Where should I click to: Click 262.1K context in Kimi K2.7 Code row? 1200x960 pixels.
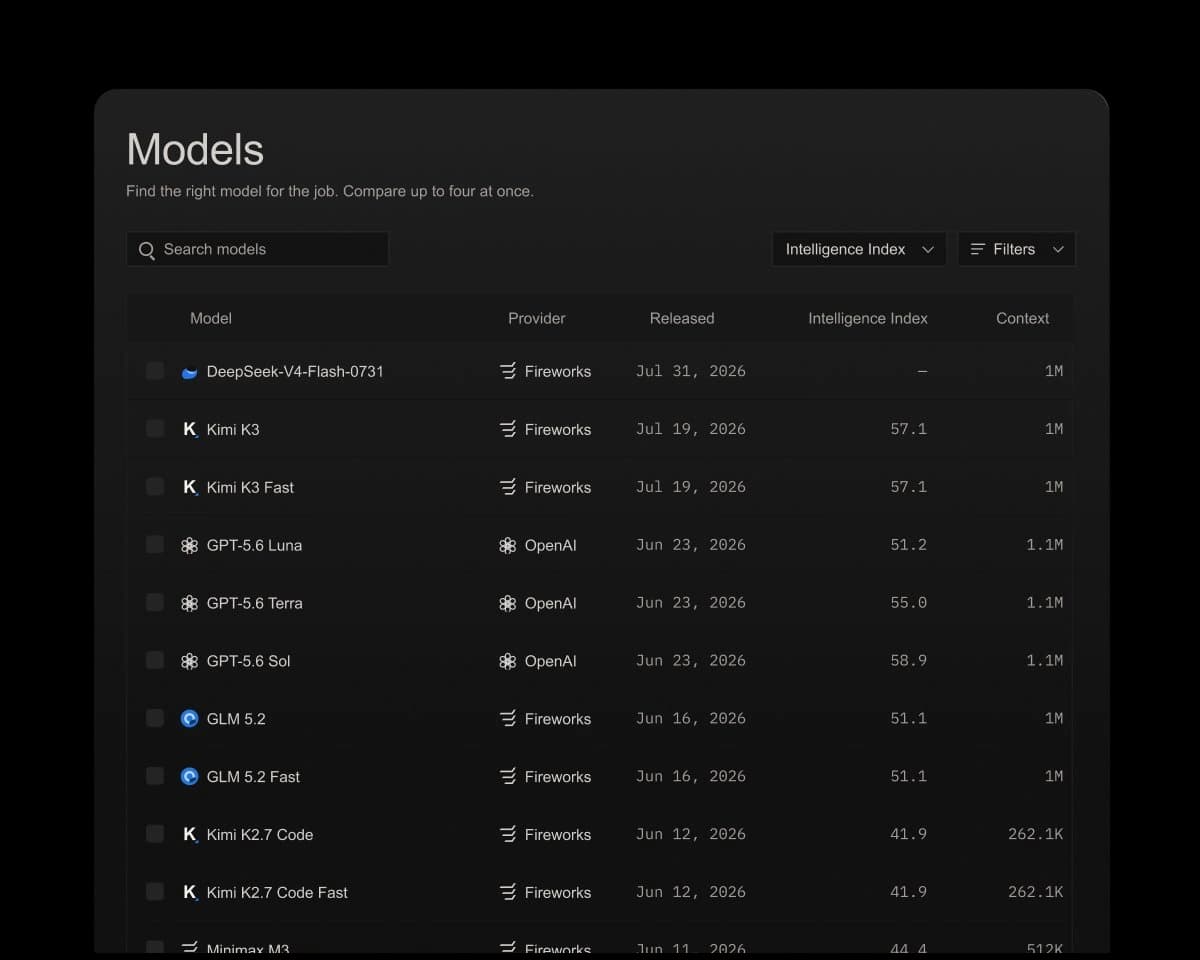[x=1035, y=834]
